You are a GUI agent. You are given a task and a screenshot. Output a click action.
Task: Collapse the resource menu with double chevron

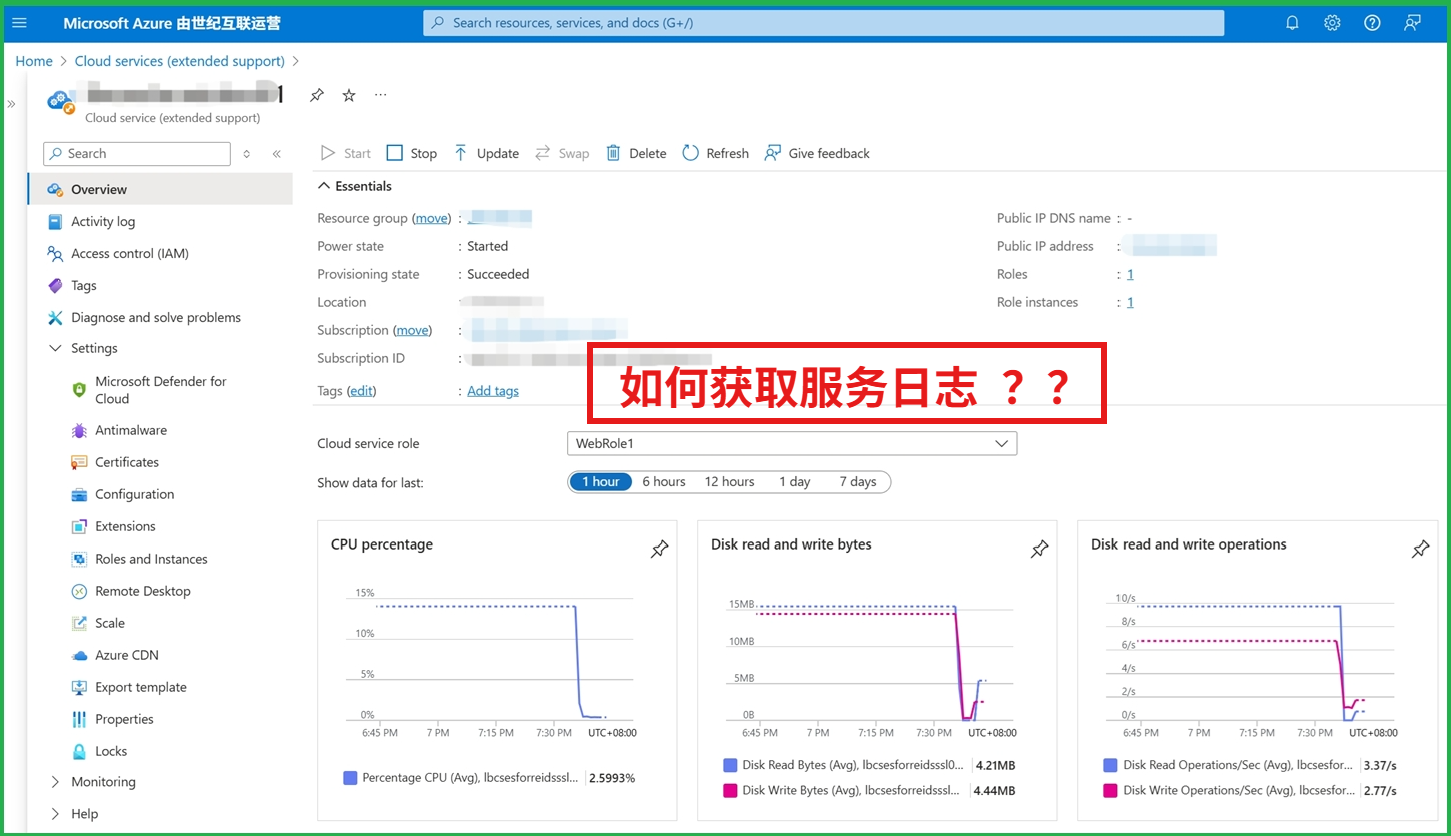(x=277, y=154)
